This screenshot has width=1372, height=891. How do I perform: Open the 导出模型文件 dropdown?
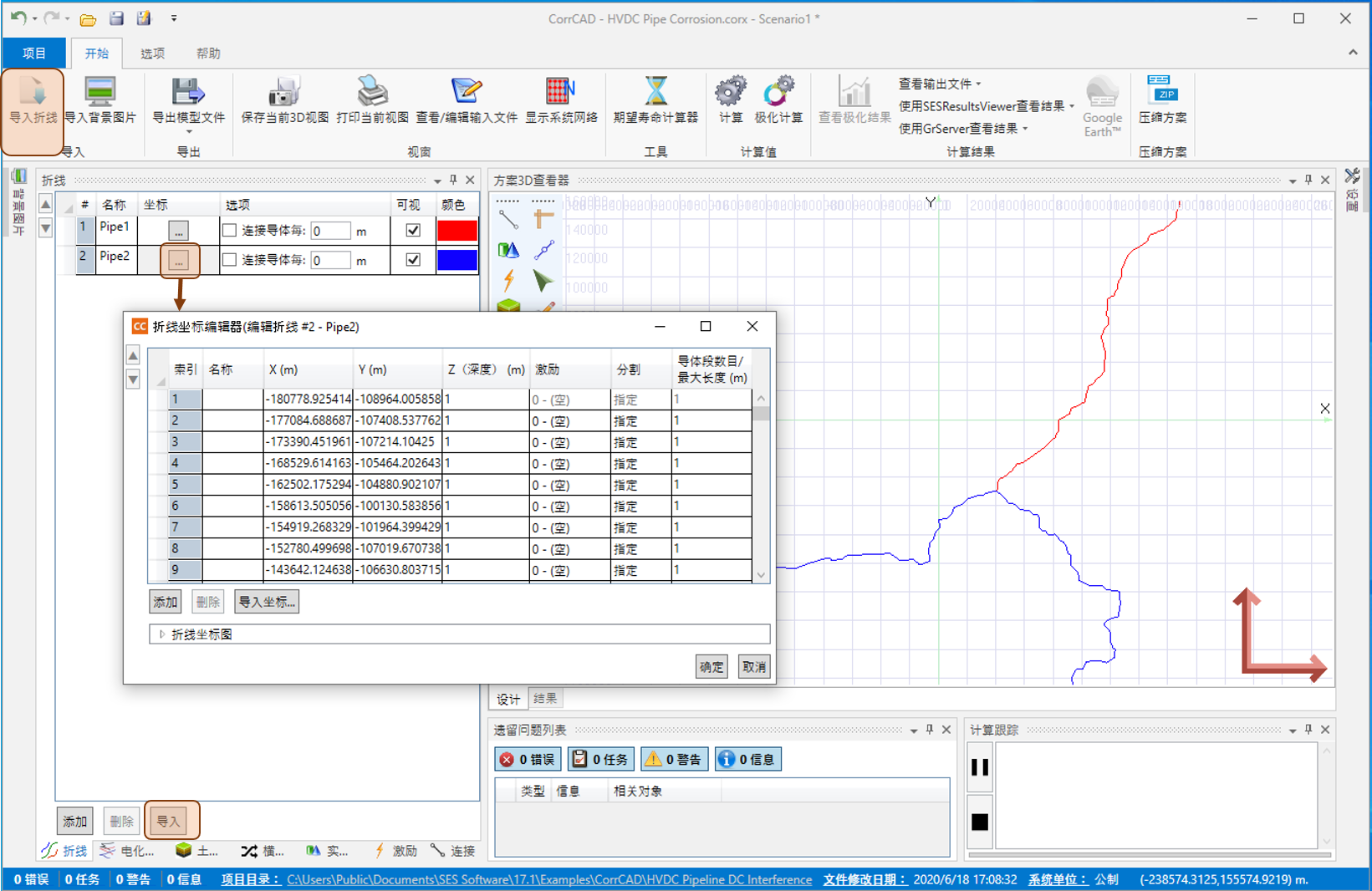189,131
